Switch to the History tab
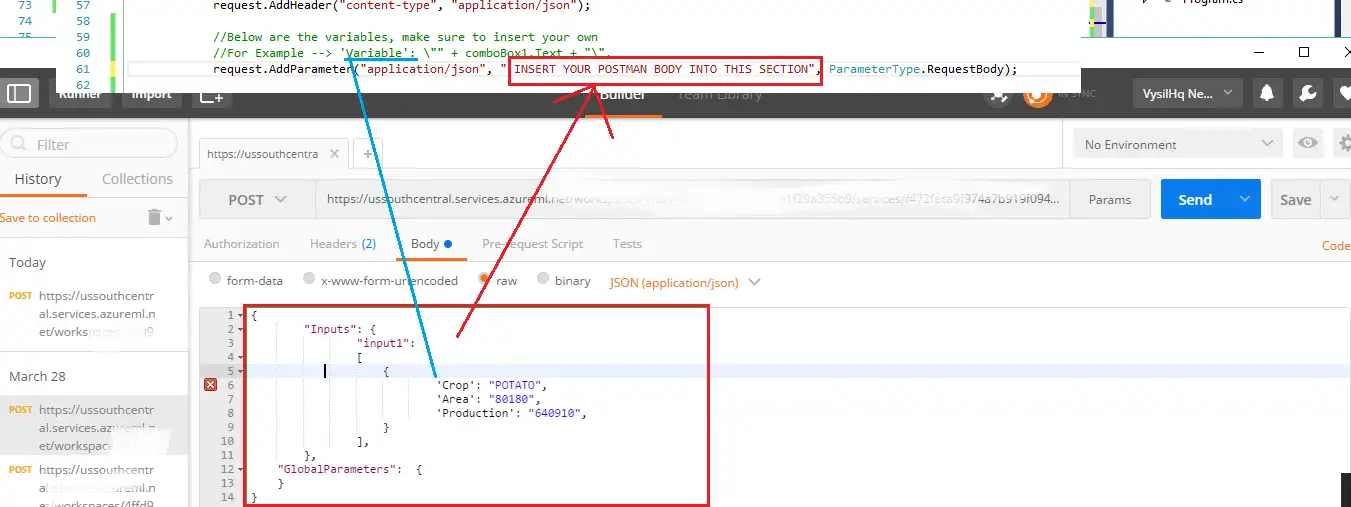Image resolution: width=1351 pixels, height=507 pixels. point(38,179)
